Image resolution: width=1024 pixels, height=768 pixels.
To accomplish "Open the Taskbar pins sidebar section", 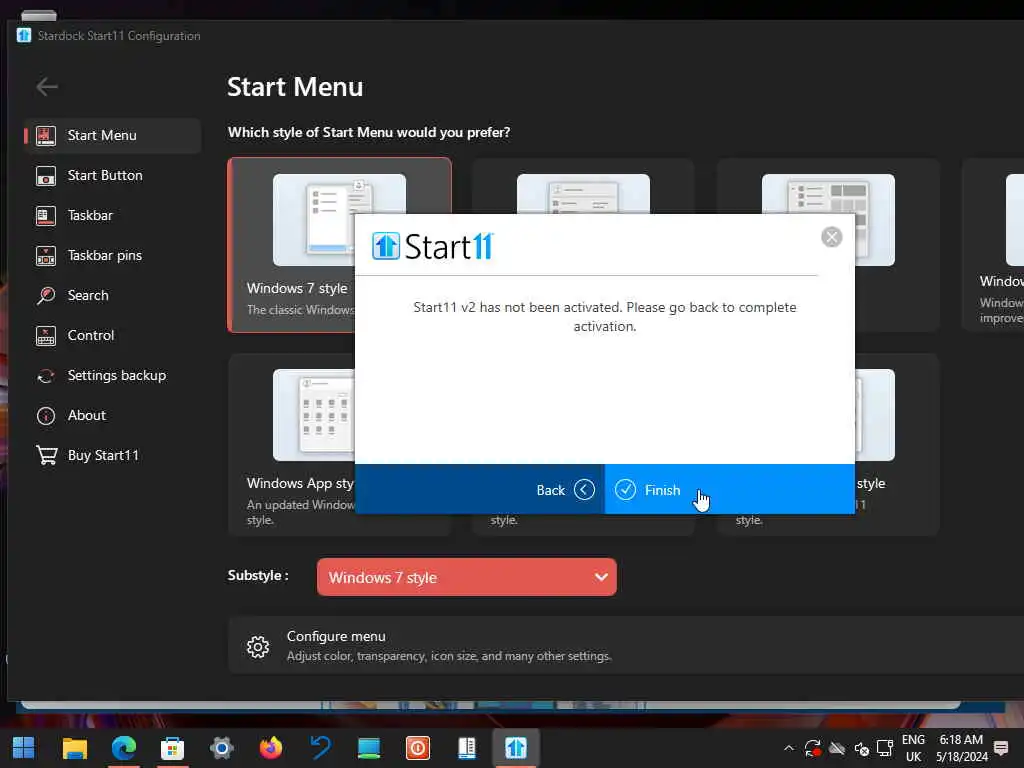I will click(112, 255).
